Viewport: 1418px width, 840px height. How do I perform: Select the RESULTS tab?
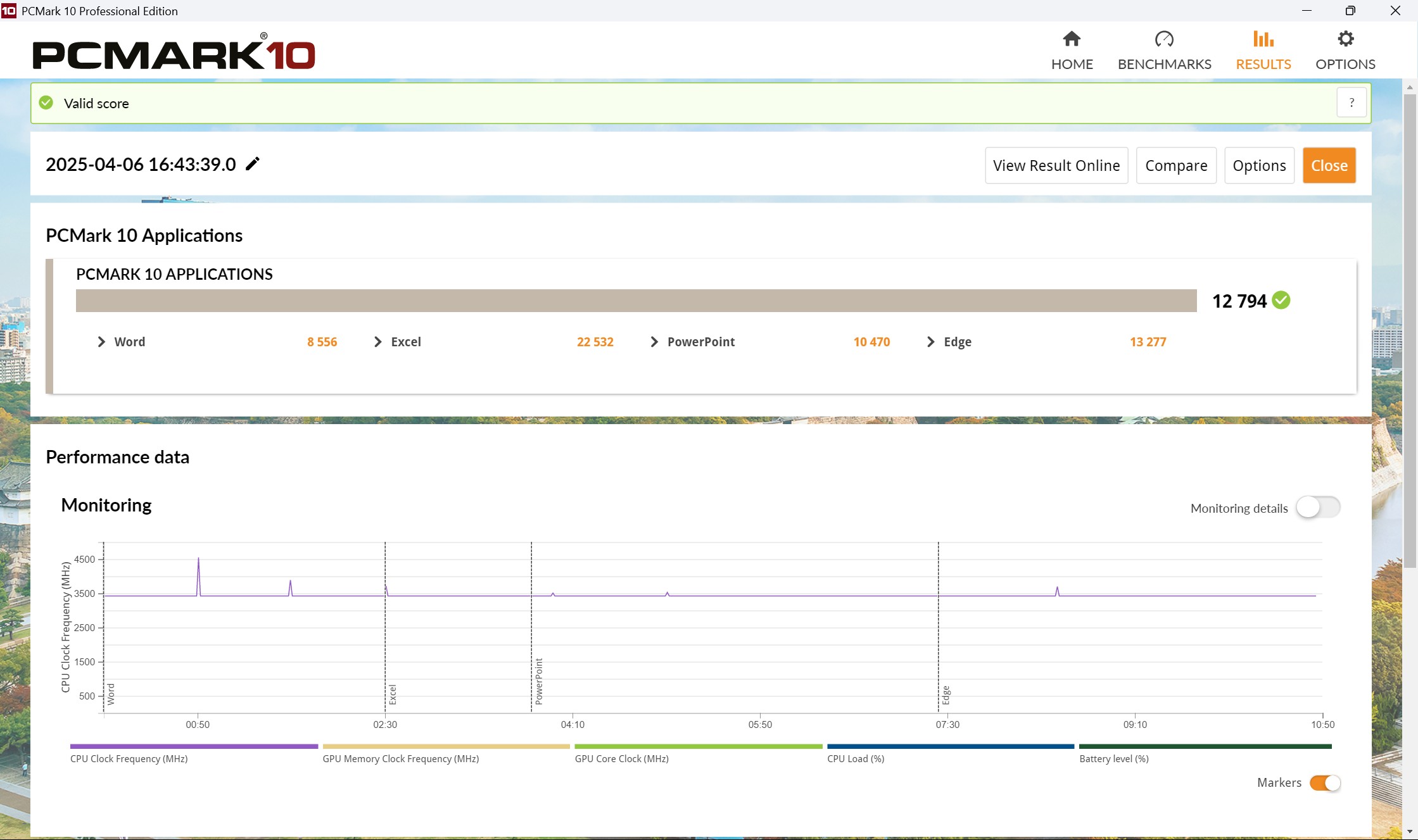1263,51
